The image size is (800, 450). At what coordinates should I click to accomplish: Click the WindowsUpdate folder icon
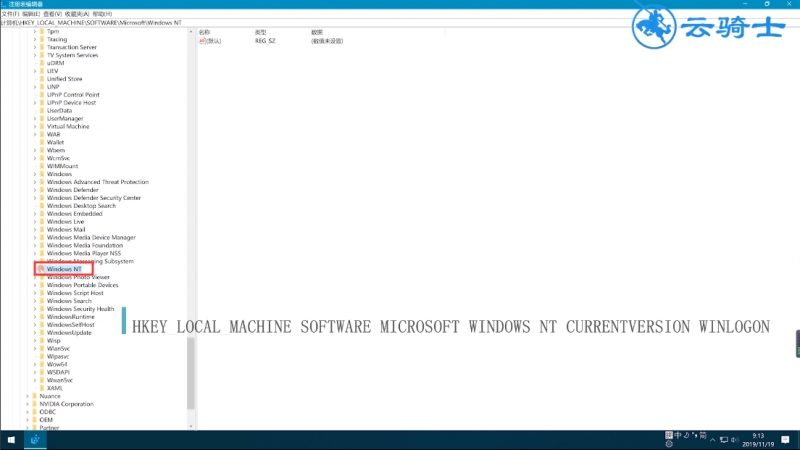coord(42,333)
